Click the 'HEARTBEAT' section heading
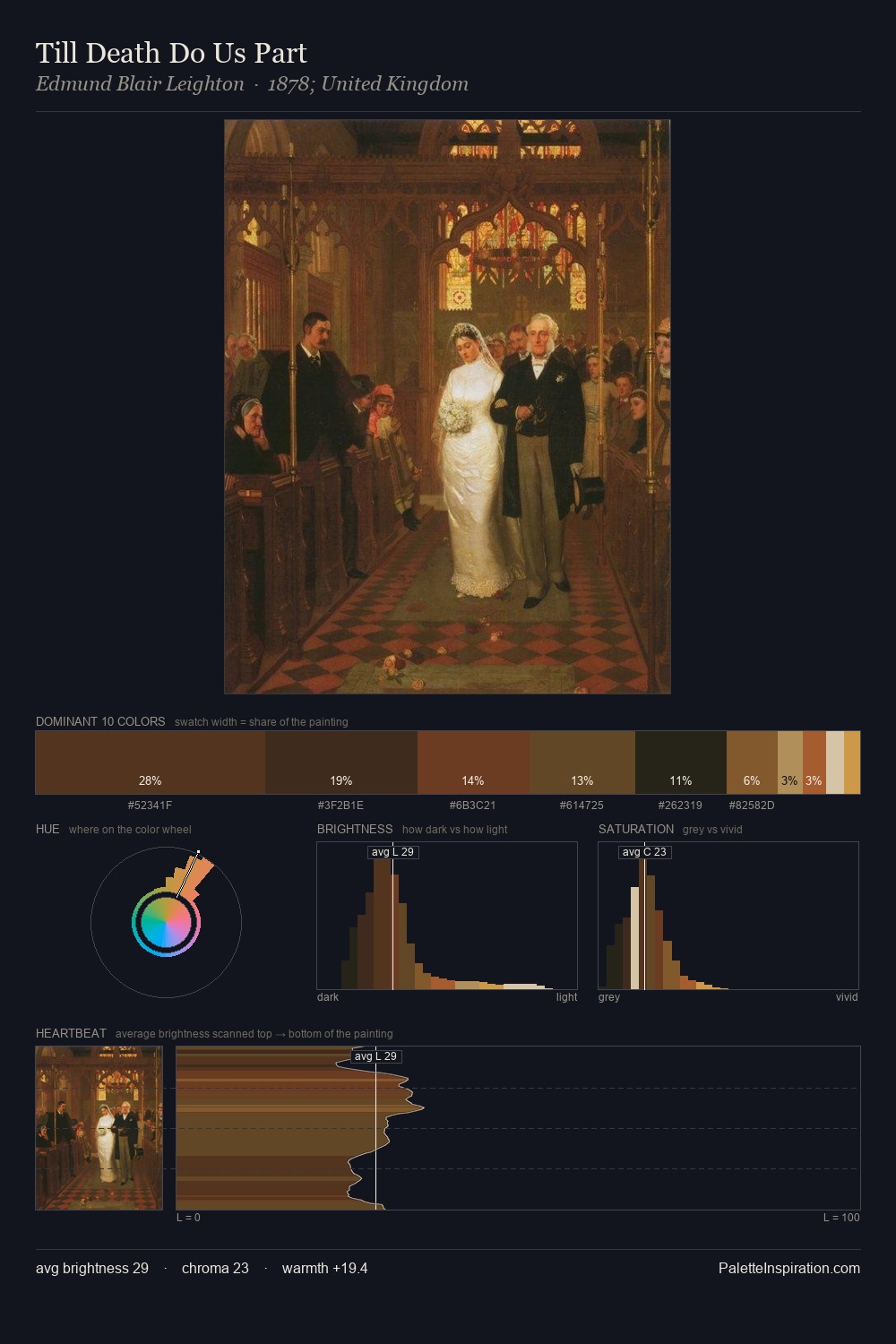 (71, 1033)
